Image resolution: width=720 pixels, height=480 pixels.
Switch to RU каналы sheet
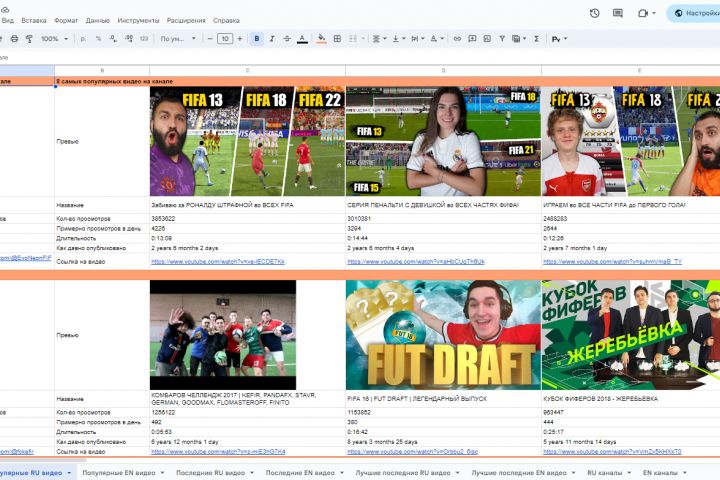point(605,473)
